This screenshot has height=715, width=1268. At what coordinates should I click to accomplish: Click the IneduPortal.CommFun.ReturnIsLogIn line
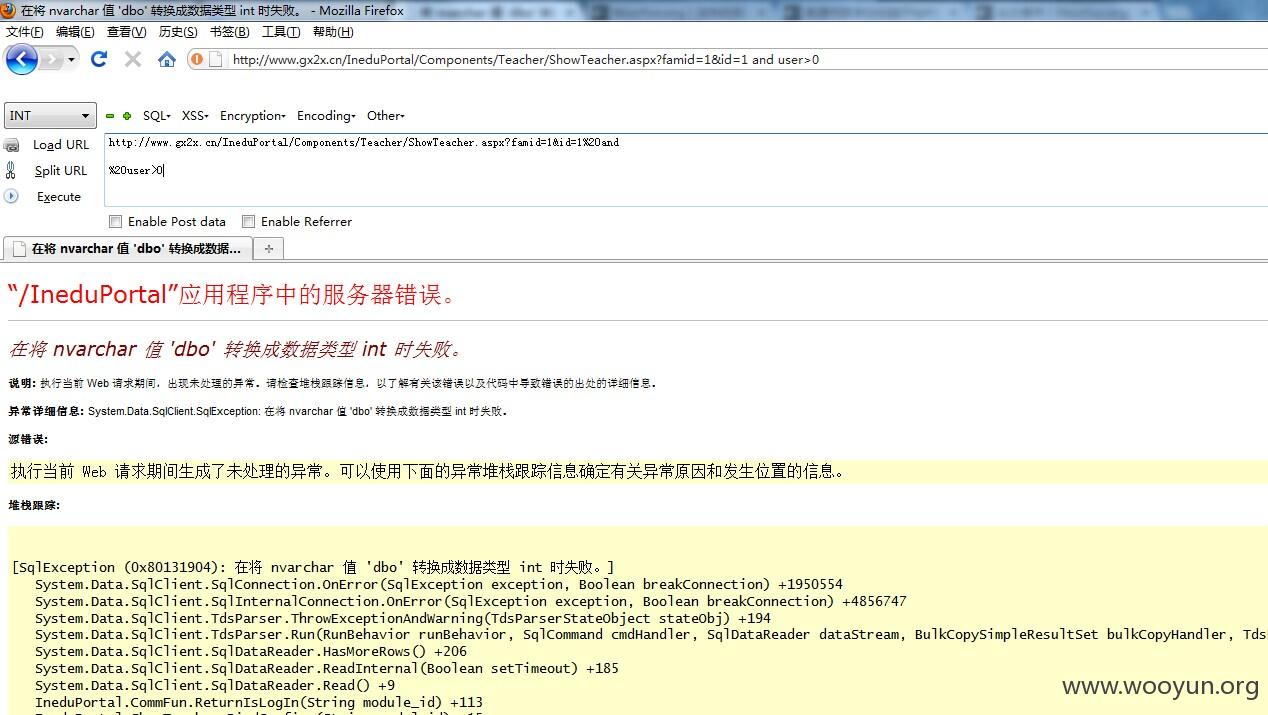(258, 702)
